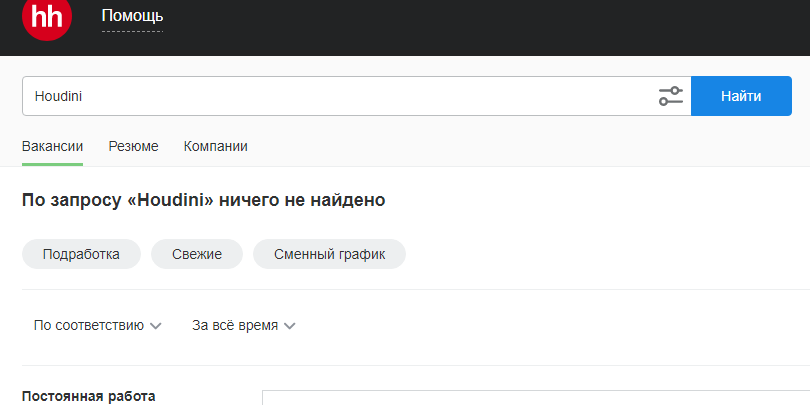This screenshot has width=810, height=405.
Task: Click the Найти search button
Action: (x=741, y=96)
